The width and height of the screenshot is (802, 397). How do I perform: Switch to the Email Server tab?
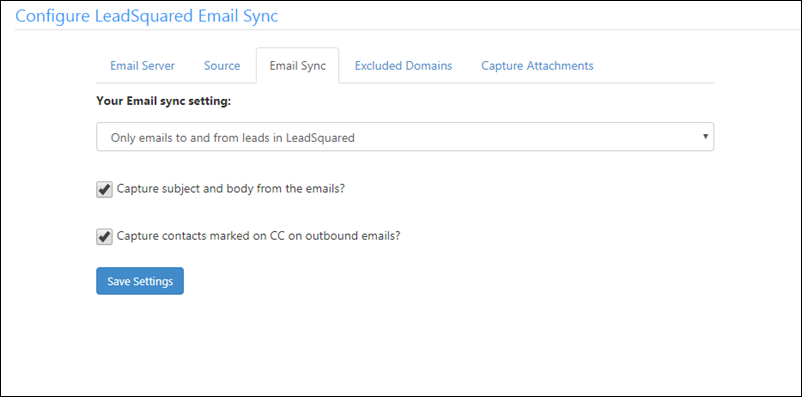tap(143, 66)
